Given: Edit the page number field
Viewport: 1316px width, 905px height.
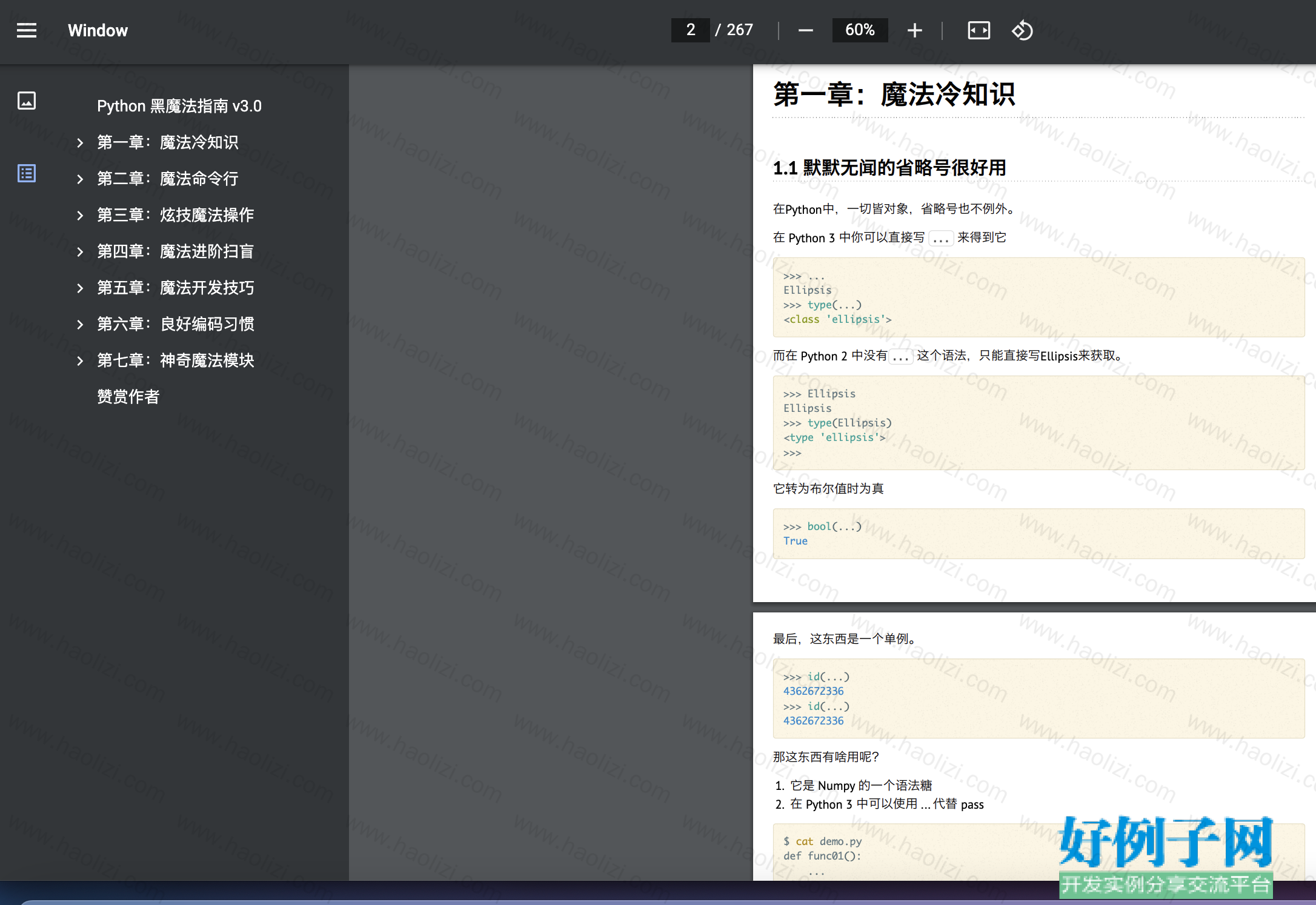Looking at the screenshot, I should pos(690,30).
